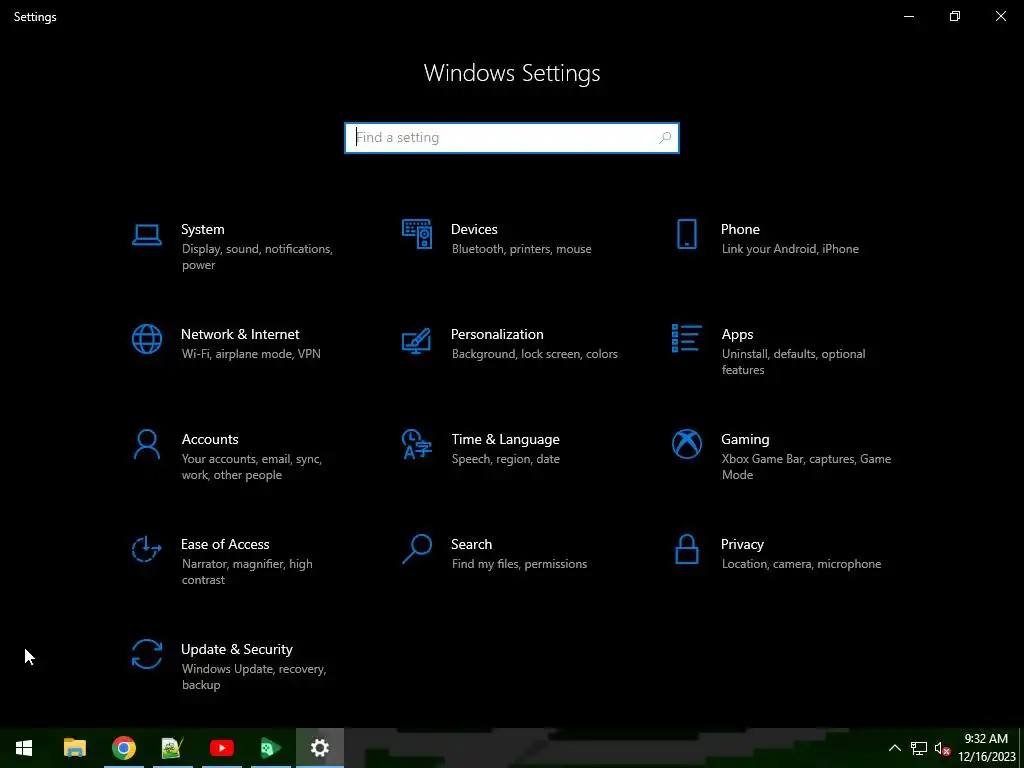Image resolution: width=1024 pixels, height=768 pixels.
Task: Open File Explorer from the taskbar
Action: click(74, 748)
